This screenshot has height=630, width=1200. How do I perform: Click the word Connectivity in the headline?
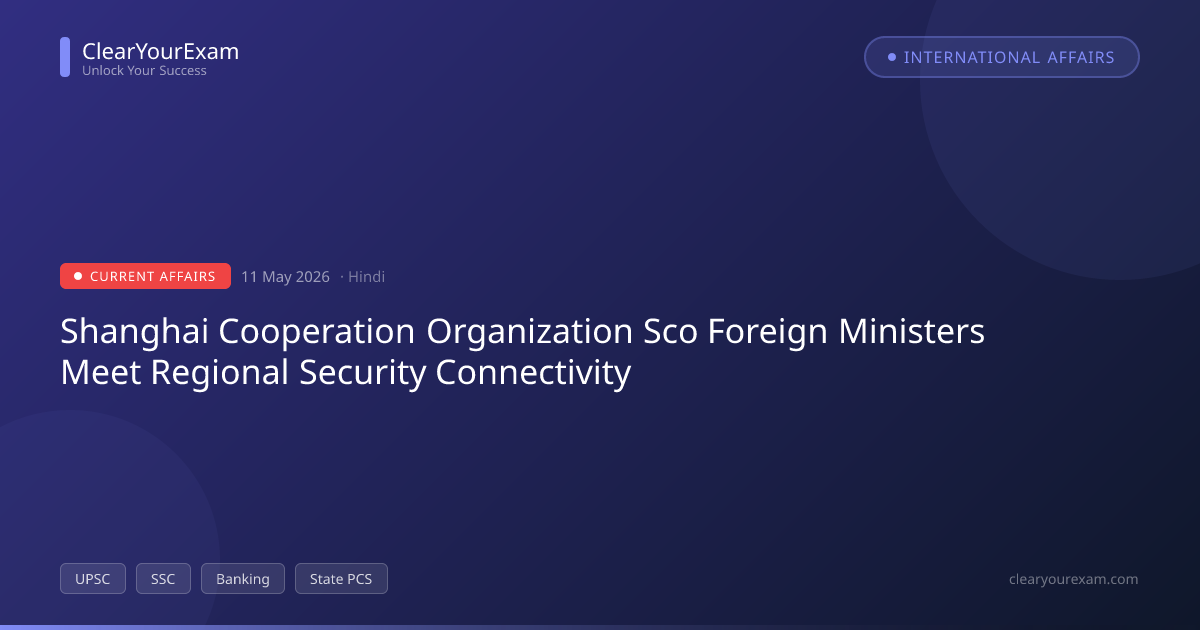533,373
